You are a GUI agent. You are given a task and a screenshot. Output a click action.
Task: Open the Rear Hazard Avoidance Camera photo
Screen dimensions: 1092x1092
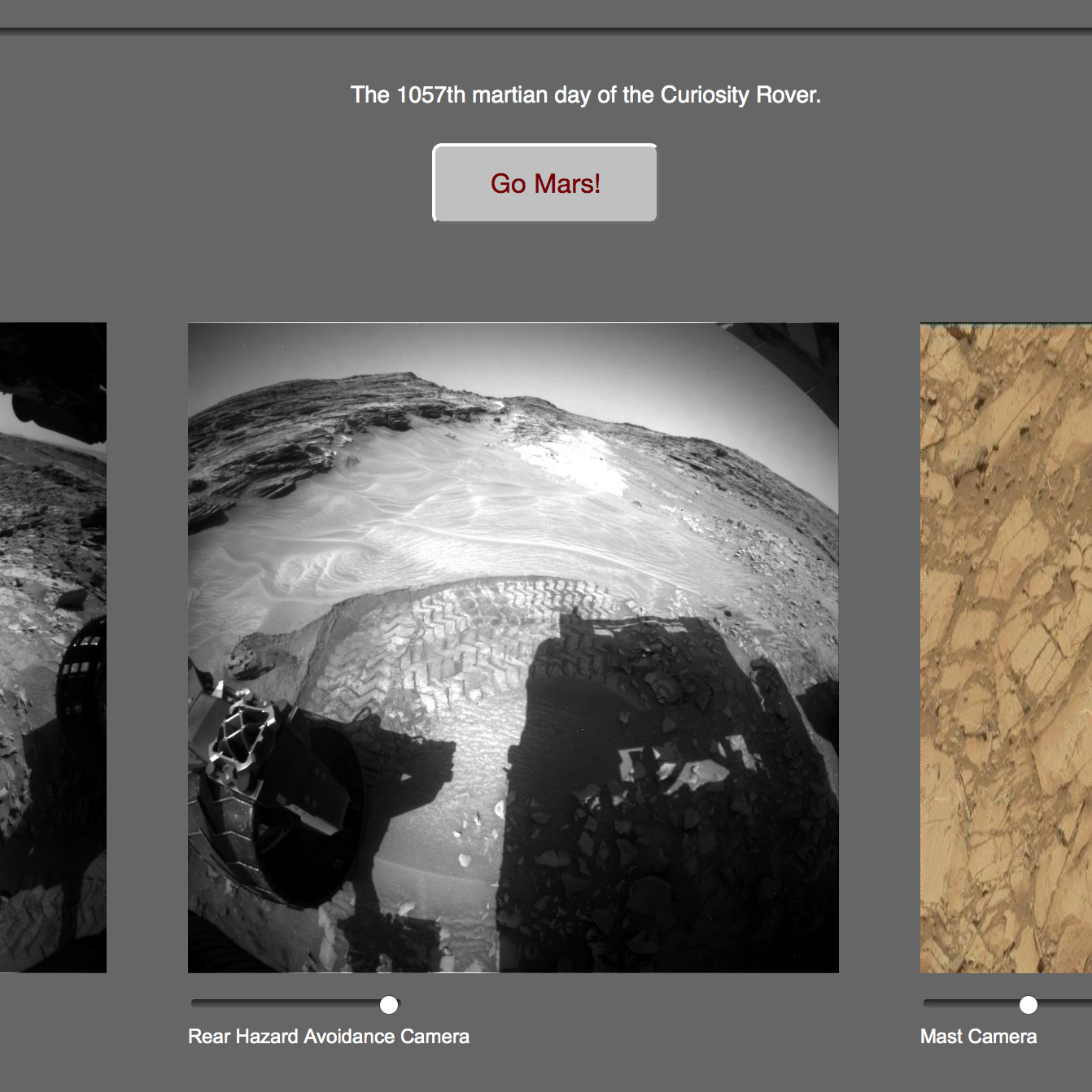click(x=513, y=648)
